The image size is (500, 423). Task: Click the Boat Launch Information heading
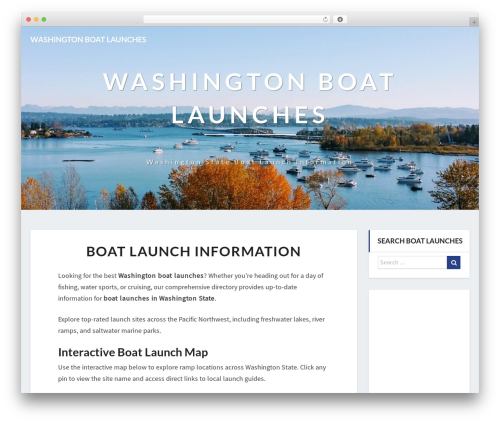[x=194, y=252]
